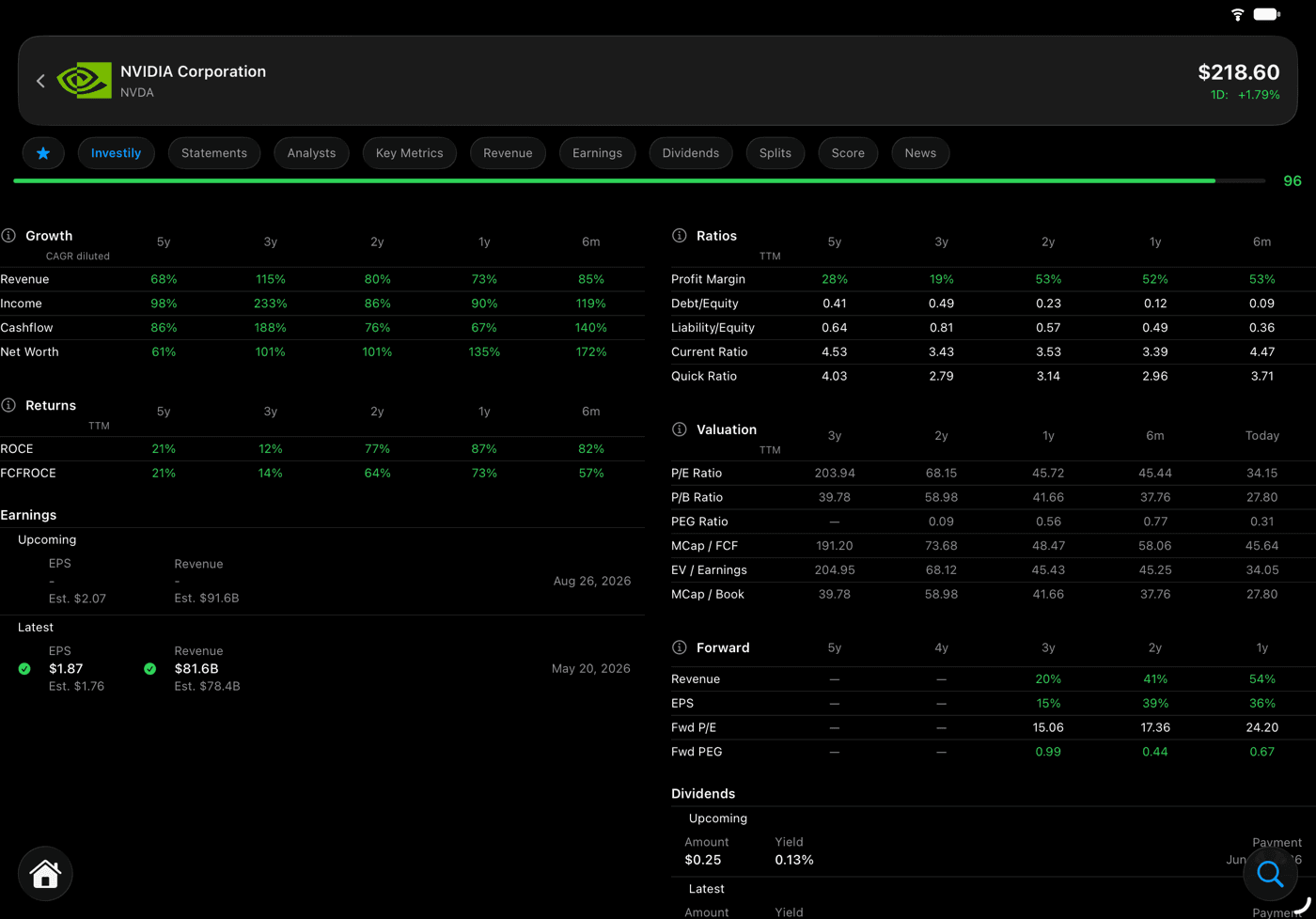Click latest earnings date May 20, 2026
This screenshot has width=1316, height=919.
(x=590, y=669)
